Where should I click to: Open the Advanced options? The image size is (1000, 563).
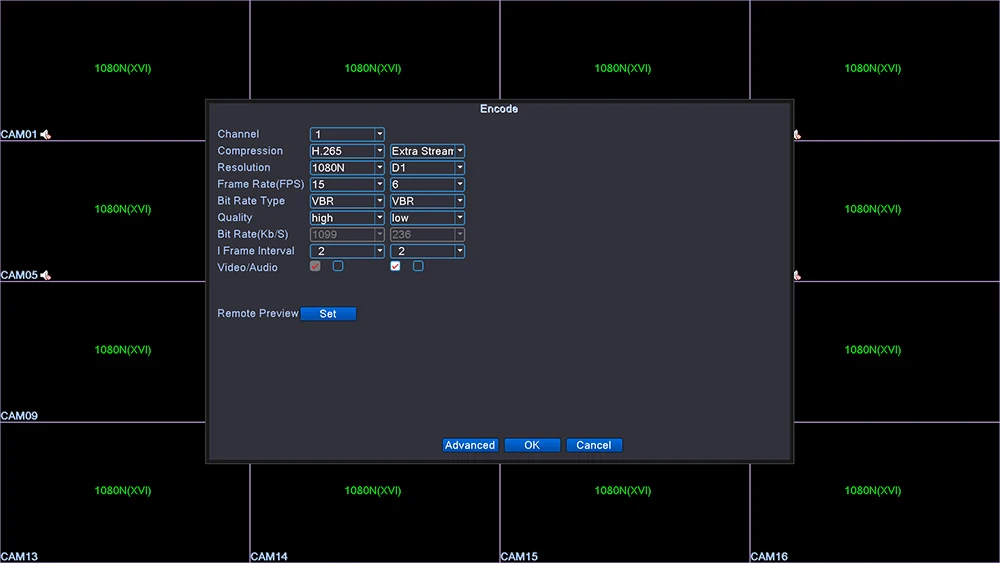click(470, 445)
